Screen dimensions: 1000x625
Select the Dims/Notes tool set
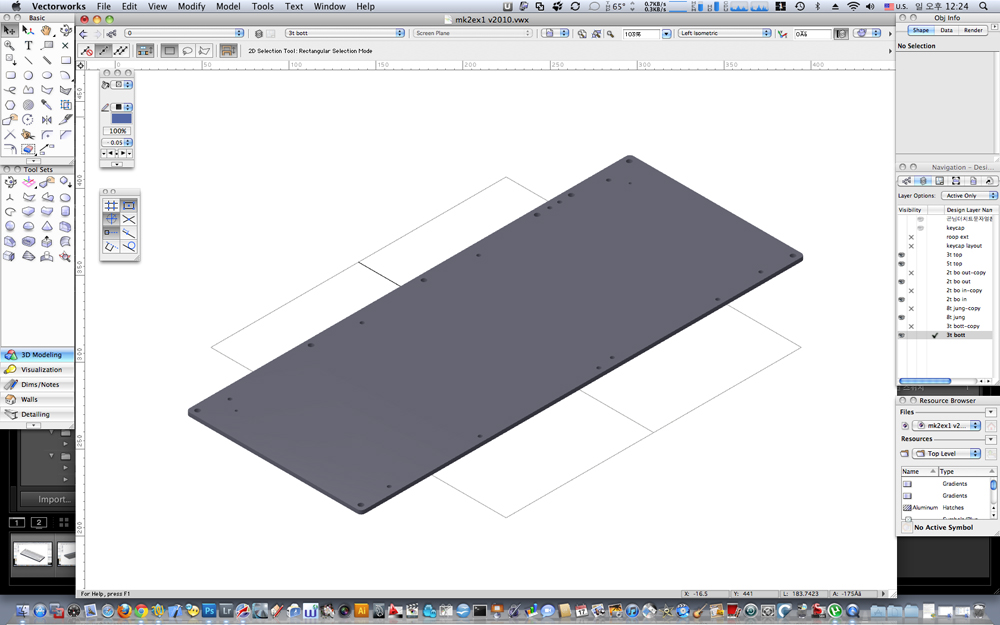38,385
